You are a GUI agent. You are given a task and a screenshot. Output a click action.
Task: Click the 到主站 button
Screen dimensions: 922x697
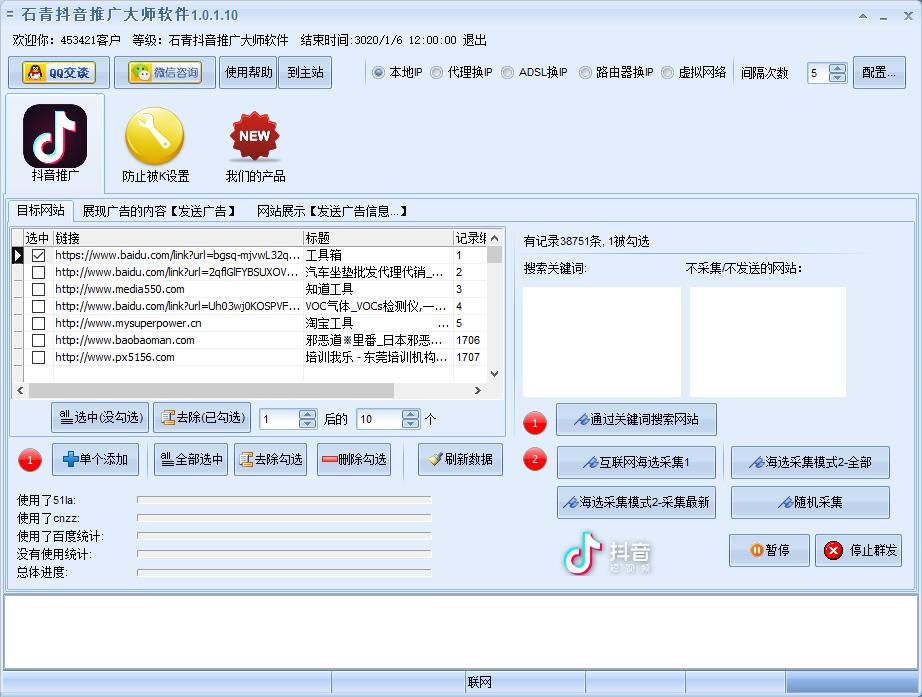point(305,72)
